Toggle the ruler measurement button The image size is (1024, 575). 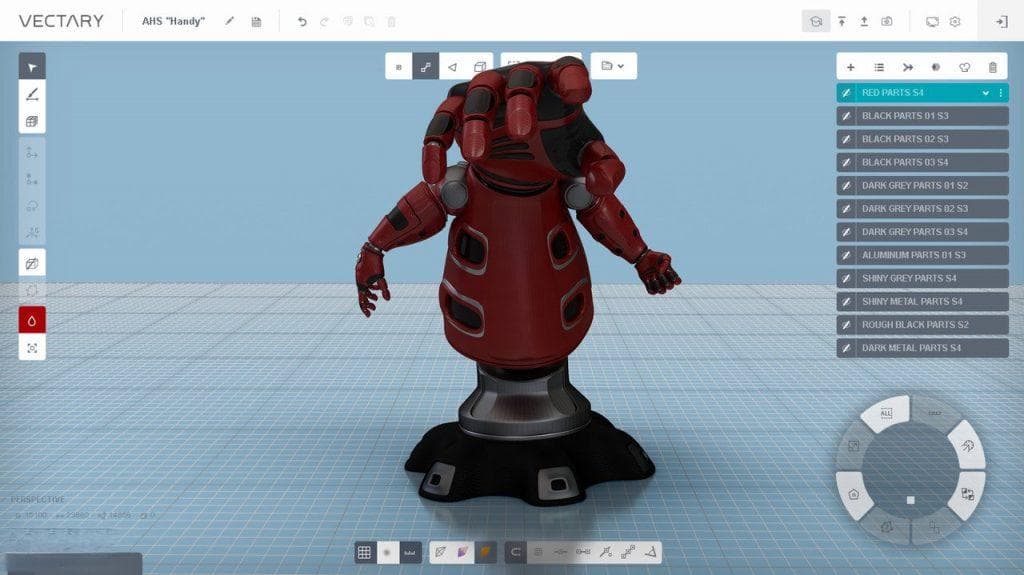[x=409, y=552]
